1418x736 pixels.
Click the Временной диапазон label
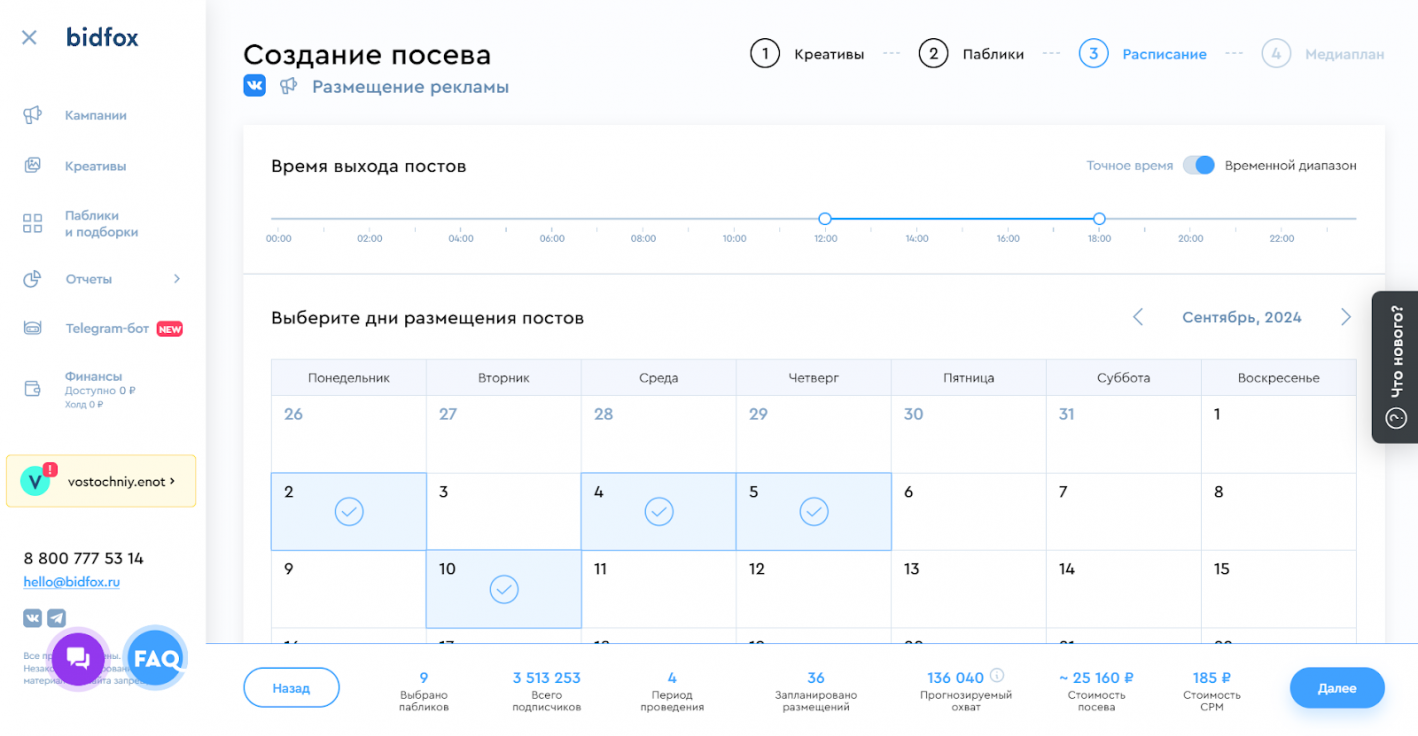tap(1291, 165)
